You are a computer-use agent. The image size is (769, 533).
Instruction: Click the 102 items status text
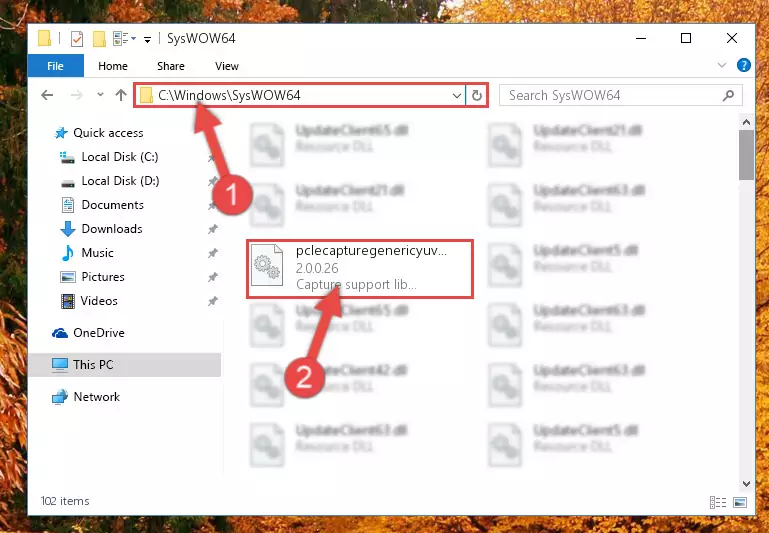tap(65, 501)
